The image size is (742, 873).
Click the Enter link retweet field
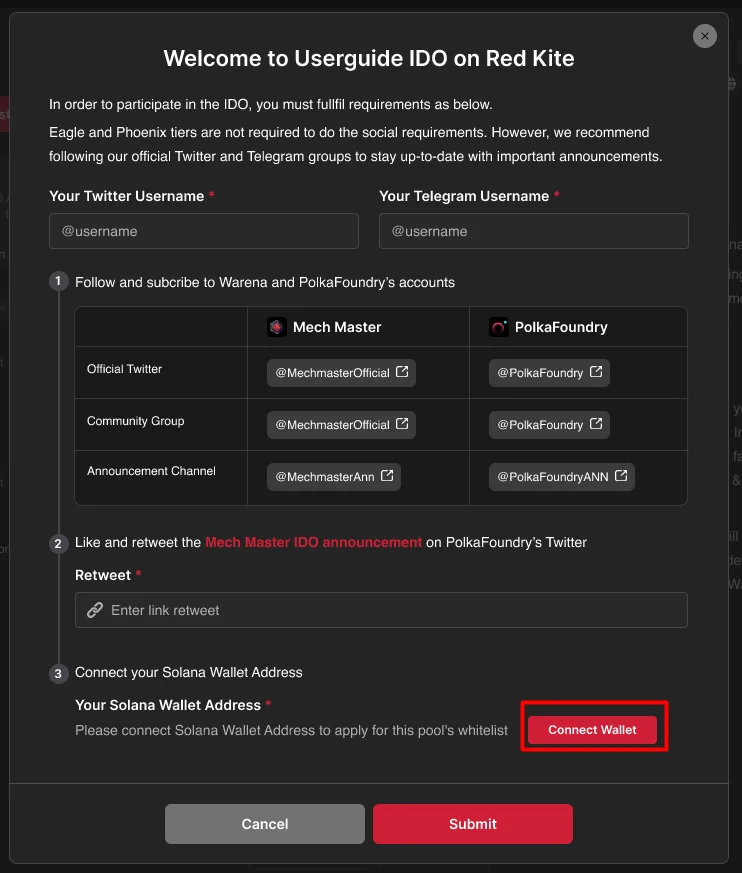(381, 610)
